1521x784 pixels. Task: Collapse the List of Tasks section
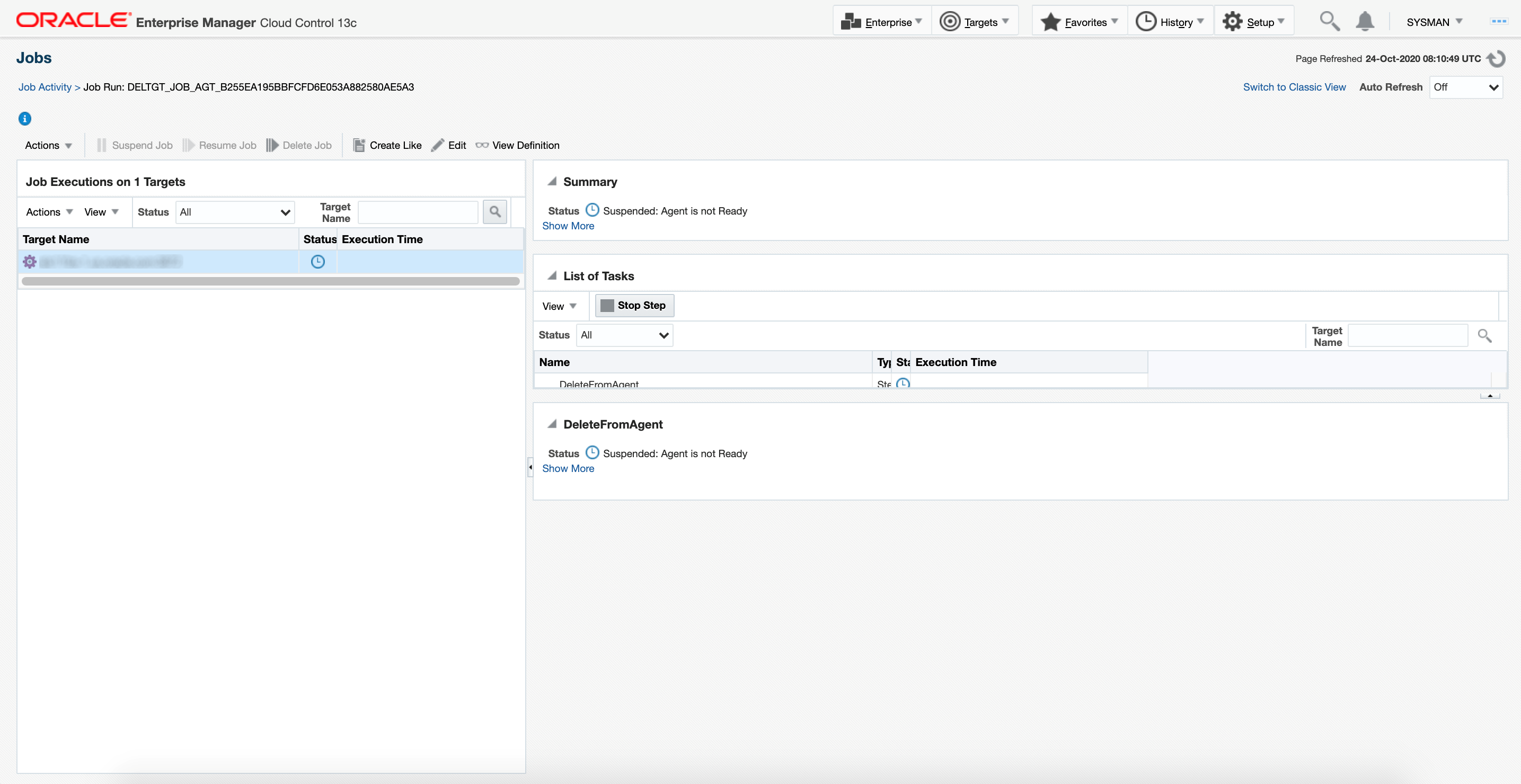pyautogui.click(x=552, y=275)
